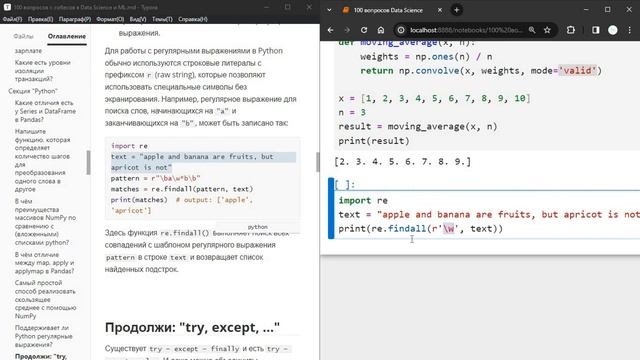
Task: Open outline item about скользящее среднее с помощью NumPy
Action: click(45, 299)
